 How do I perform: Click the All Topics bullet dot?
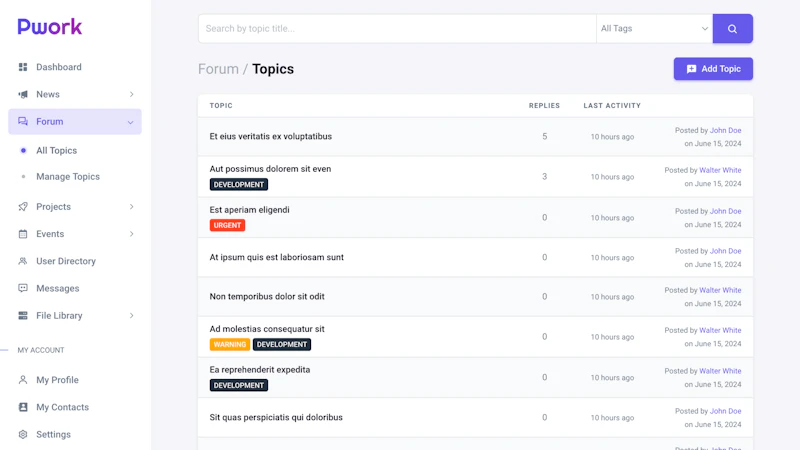click(23, 151)
